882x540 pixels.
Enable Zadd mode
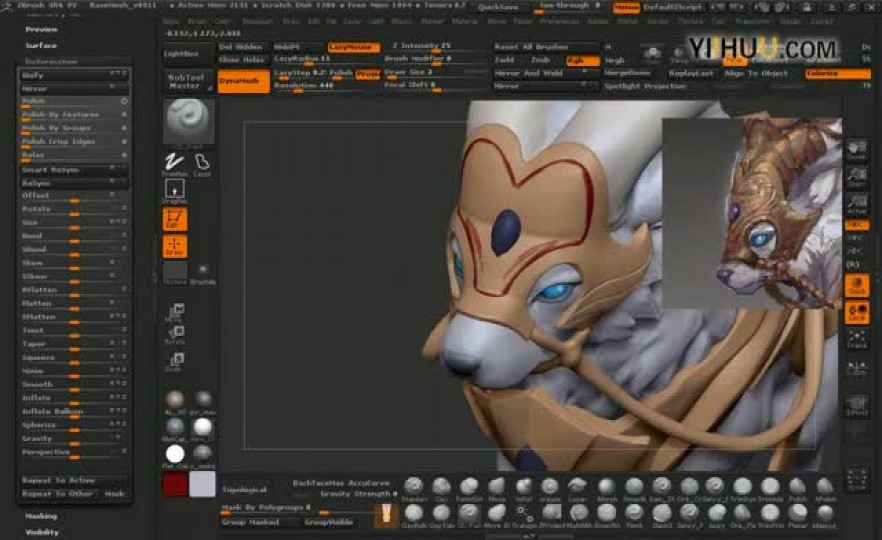(x=505, y=60)
